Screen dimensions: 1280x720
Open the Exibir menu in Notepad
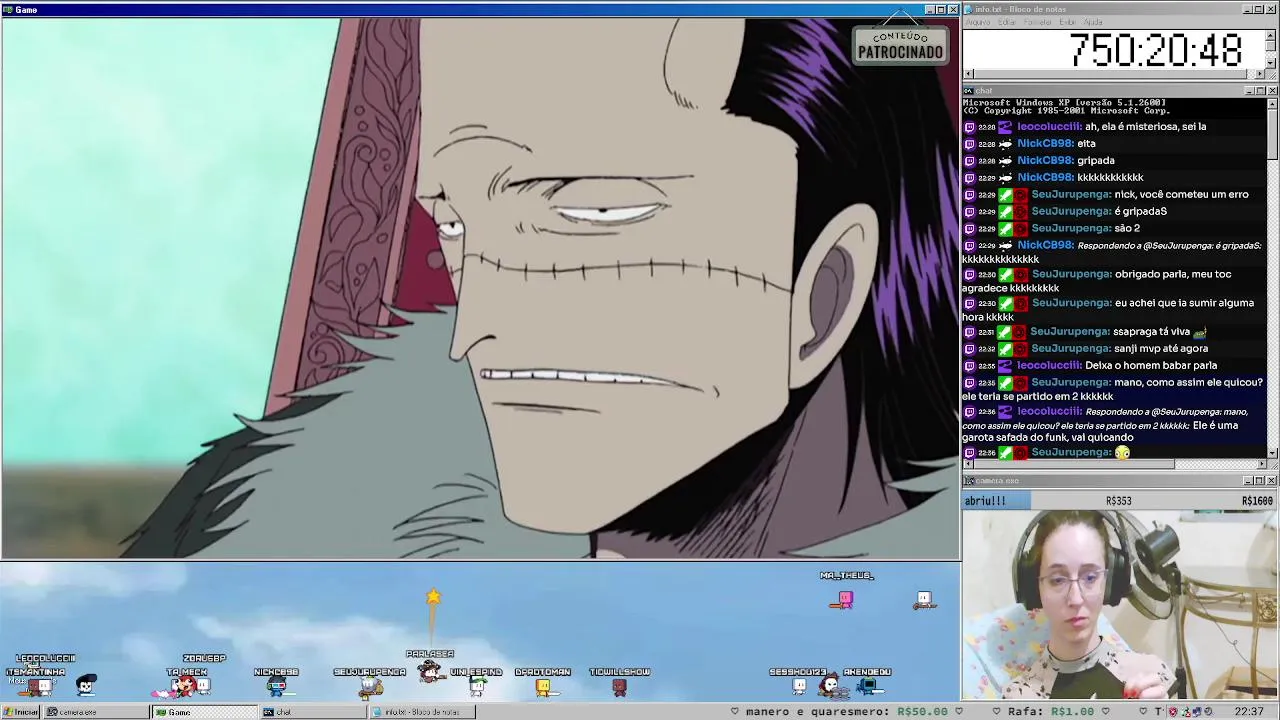1068,22
